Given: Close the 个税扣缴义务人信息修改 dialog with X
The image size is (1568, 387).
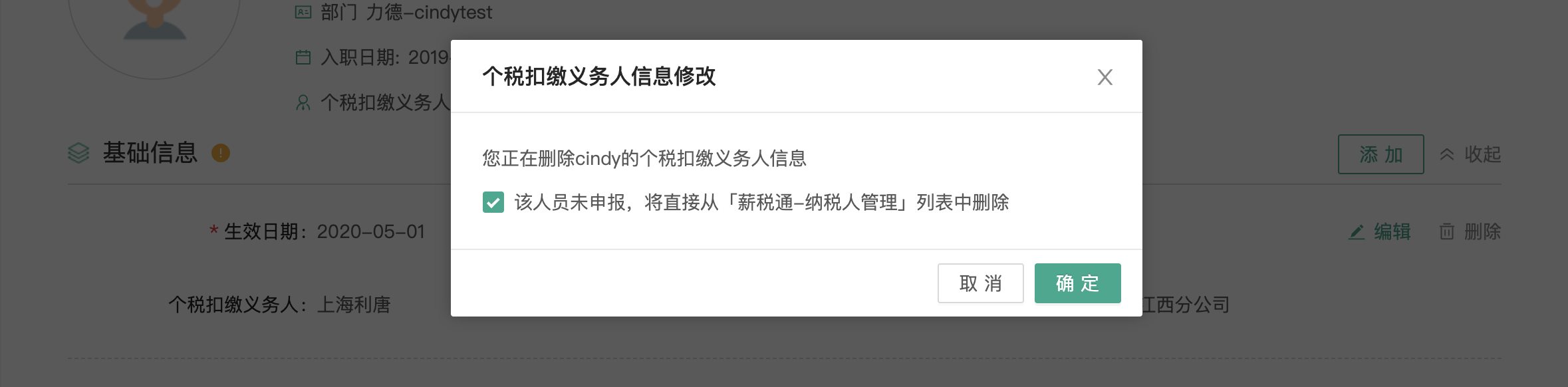Looking at the screenshot, I should click(1105, 77).
